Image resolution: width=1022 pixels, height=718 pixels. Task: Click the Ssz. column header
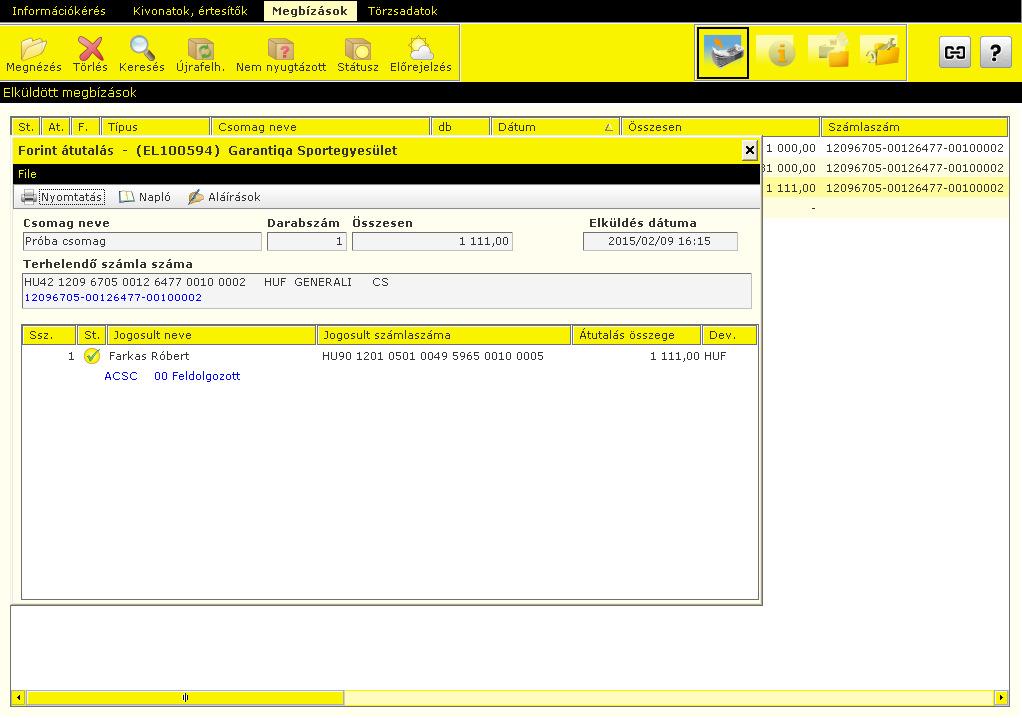point(49,335)
